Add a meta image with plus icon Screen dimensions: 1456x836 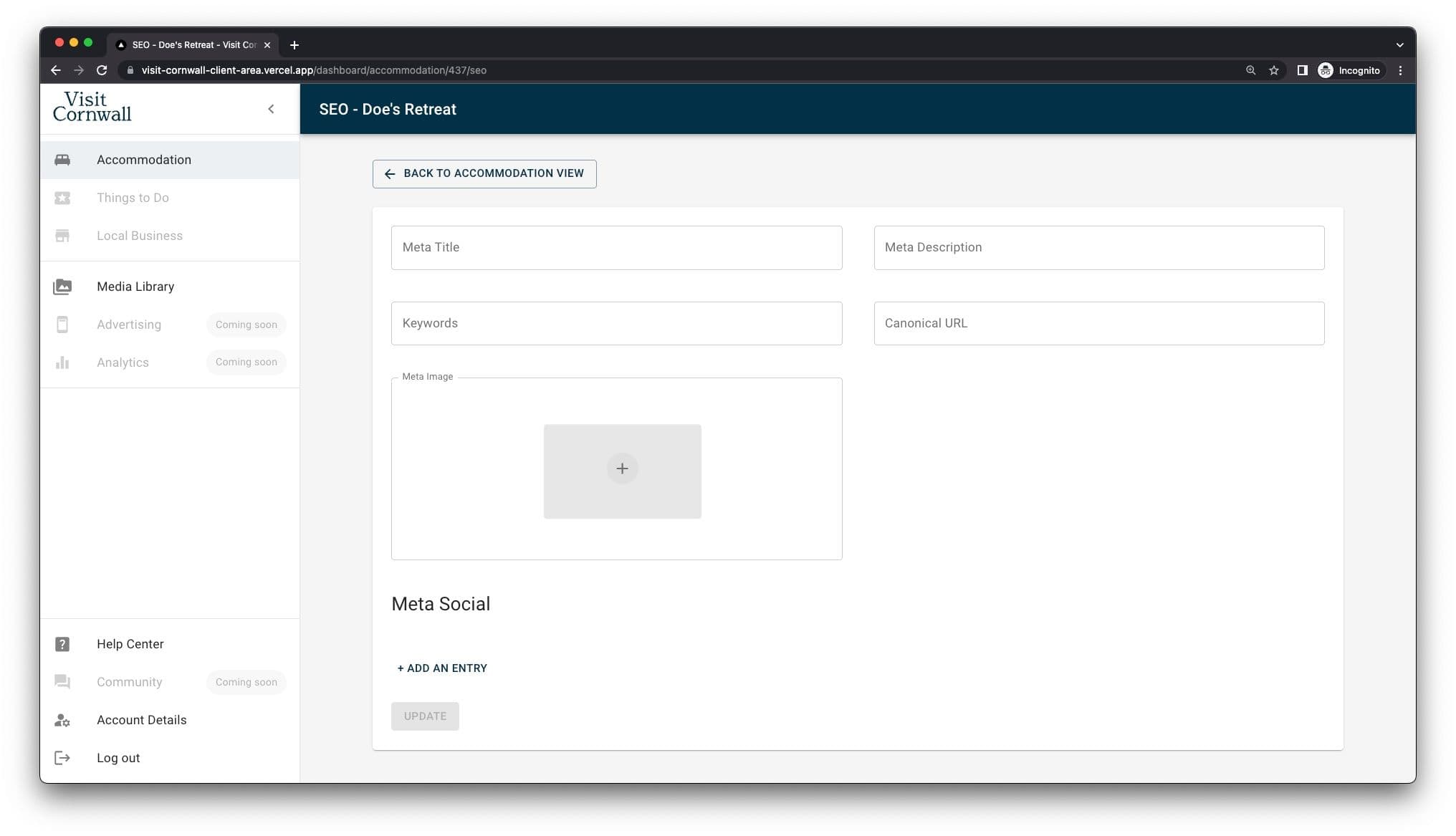(x=622, y=469)
